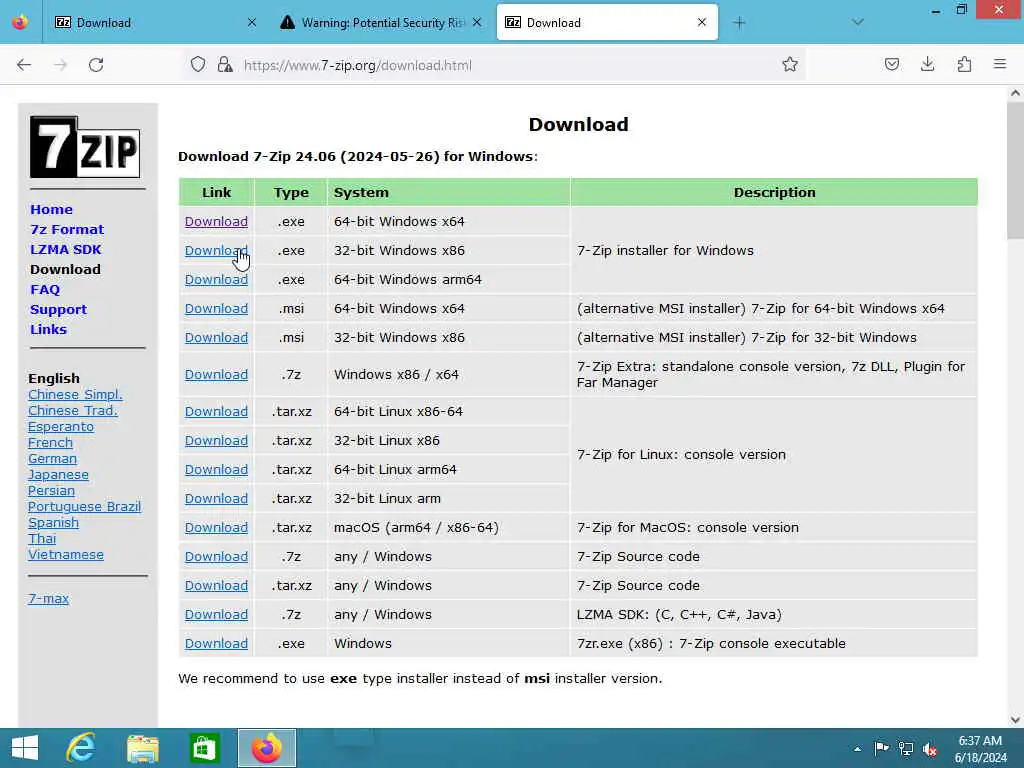Click the page vertical scrollbar thumb
The height and width of the screenshot is (768, 1024).
1016,171
